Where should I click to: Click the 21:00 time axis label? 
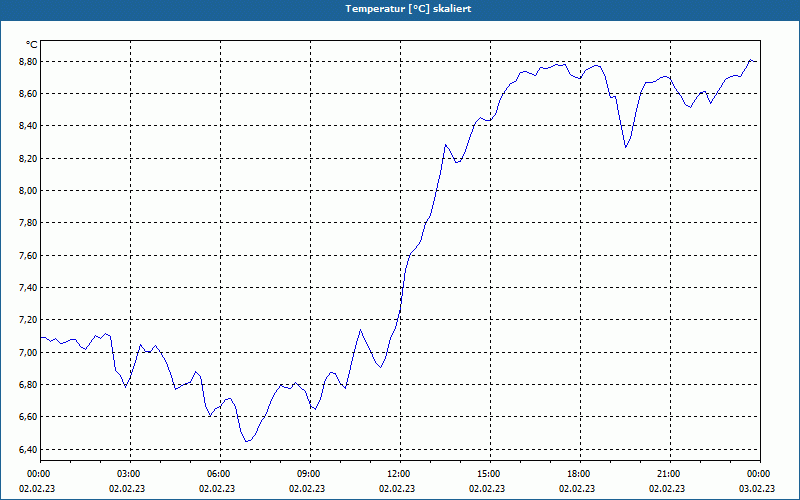pyautogui.click(x=667, y=474)
